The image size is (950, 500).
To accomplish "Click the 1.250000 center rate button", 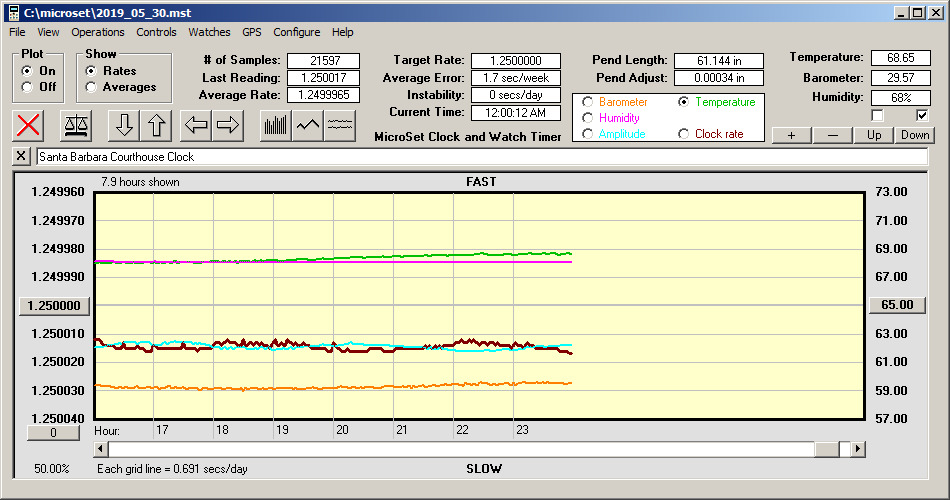I will (55, 305).
